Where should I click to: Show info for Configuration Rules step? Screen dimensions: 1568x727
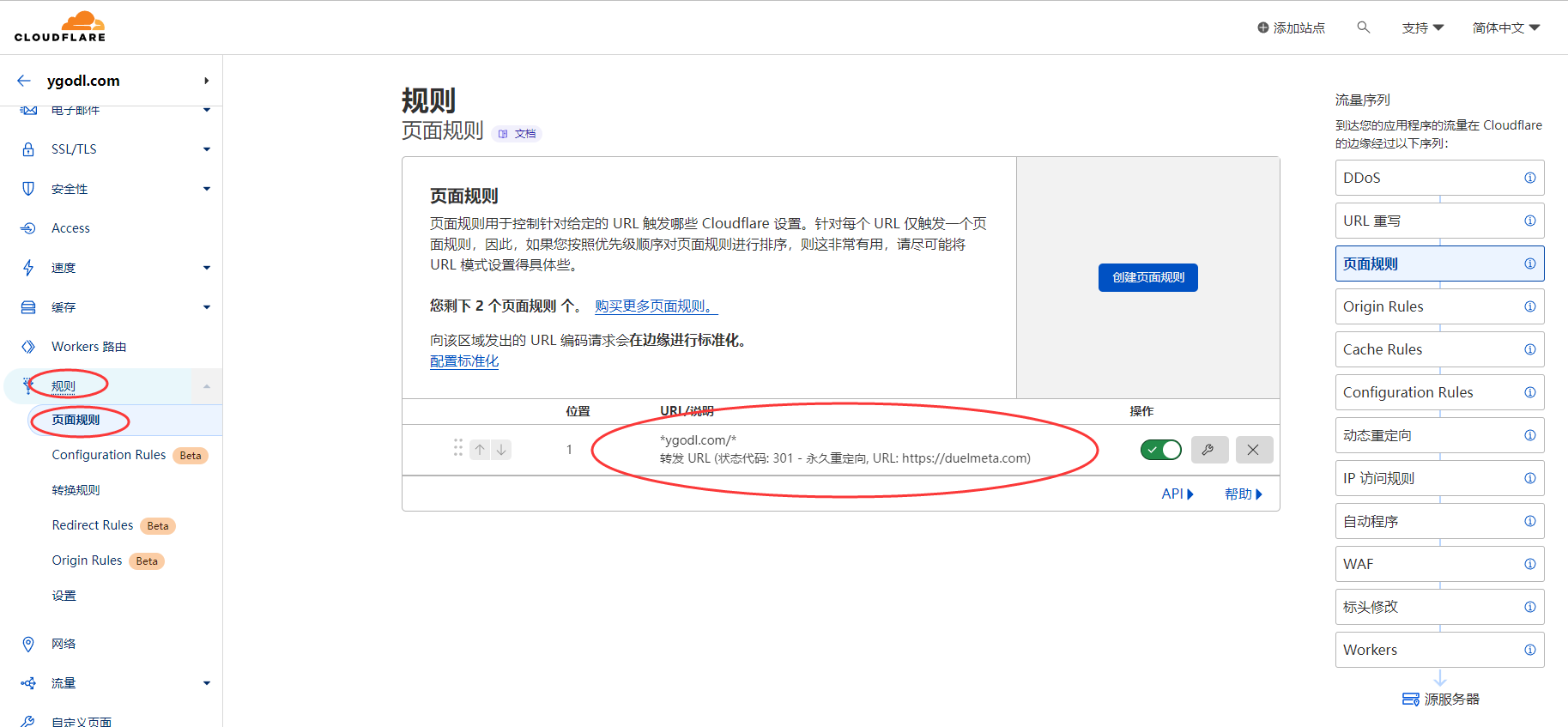1530,392
